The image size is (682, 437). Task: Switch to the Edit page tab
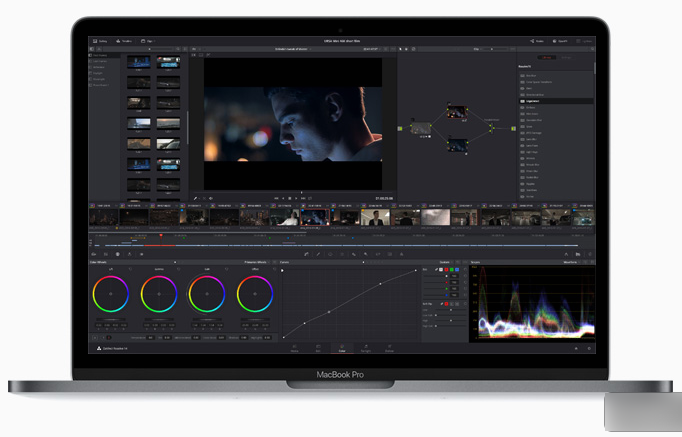[x=318, y=348]
